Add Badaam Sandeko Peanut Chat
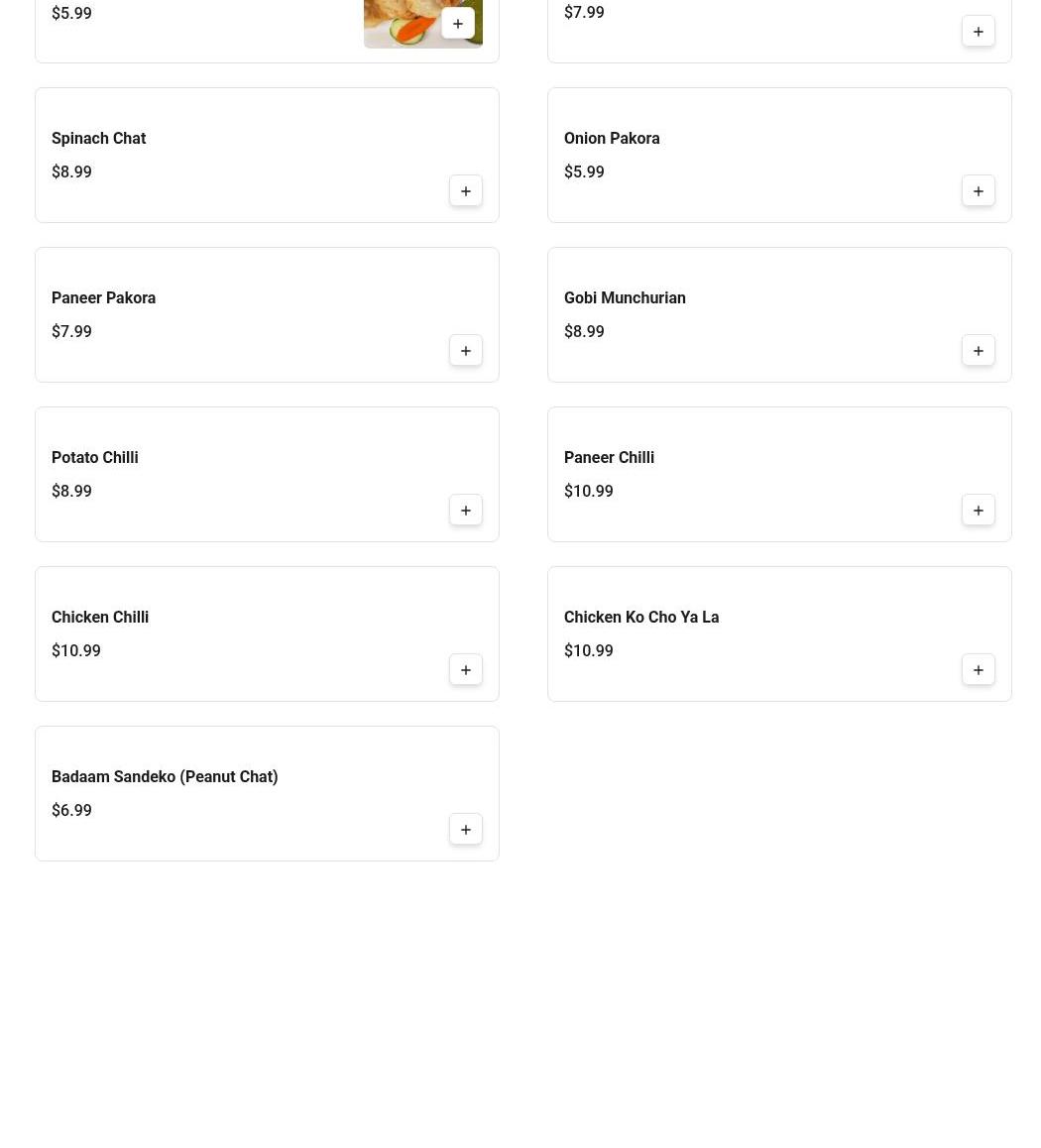Image resolution: width=1041 pixels, height=1148 pixels. point(465,830)
